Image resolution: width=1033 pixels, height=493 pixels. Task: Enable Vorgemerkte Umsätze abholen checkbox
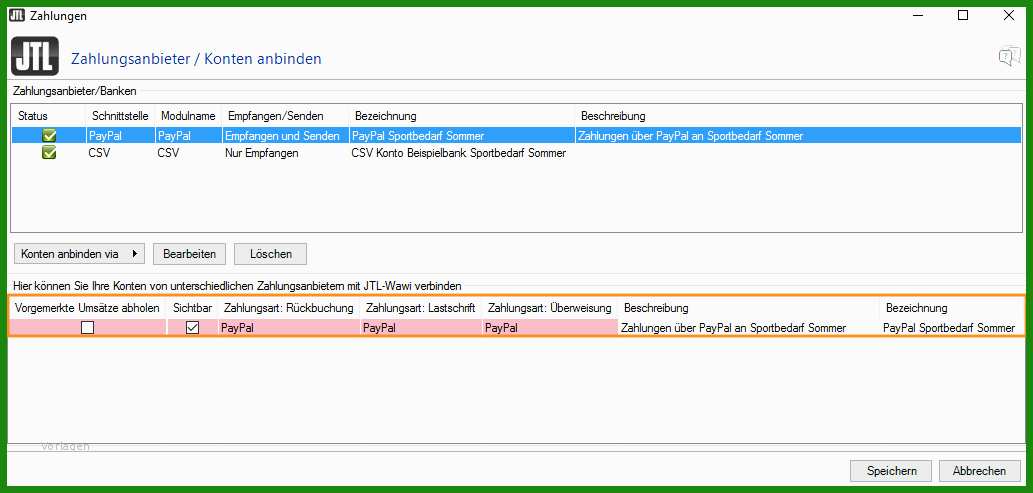87,328
